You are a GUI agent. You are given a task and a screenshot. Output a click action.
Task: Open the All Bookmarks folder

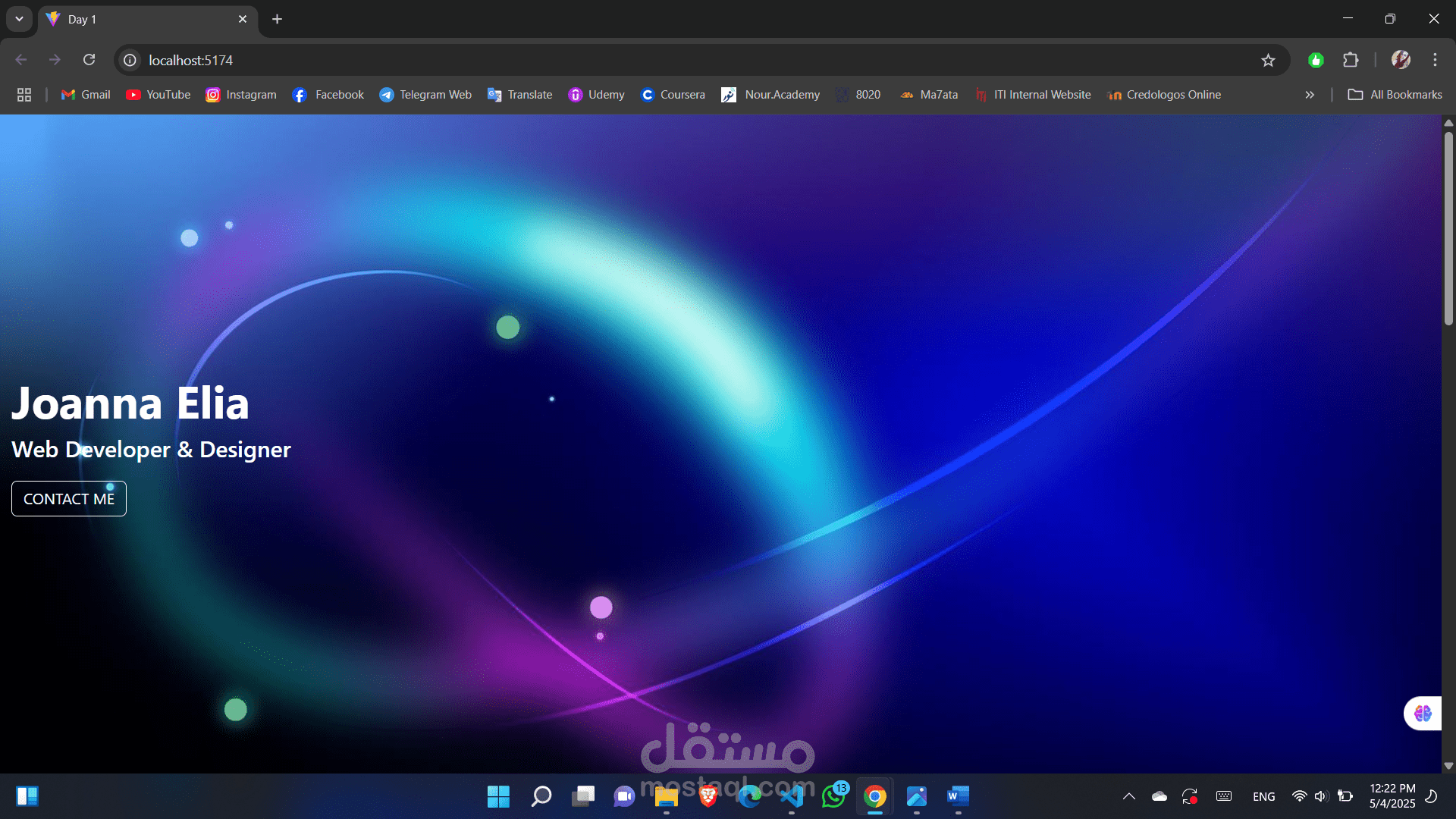pos(1395,95)
